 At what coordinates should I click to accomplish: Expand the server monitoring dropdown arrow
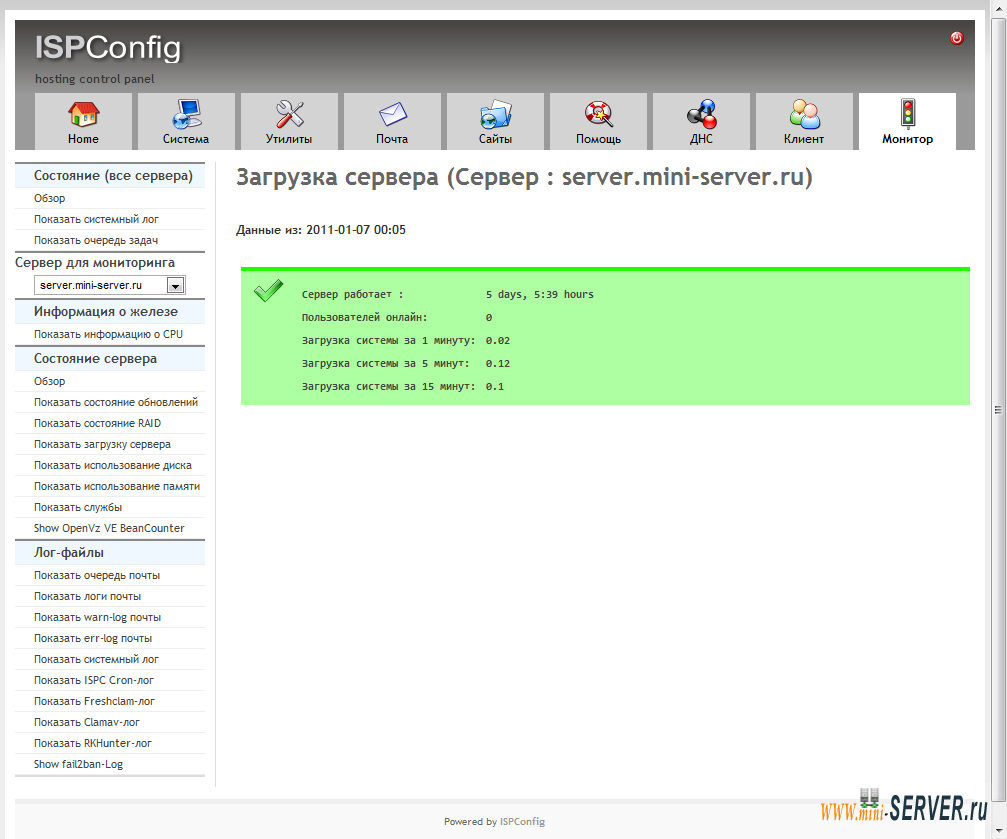point(175,285)
